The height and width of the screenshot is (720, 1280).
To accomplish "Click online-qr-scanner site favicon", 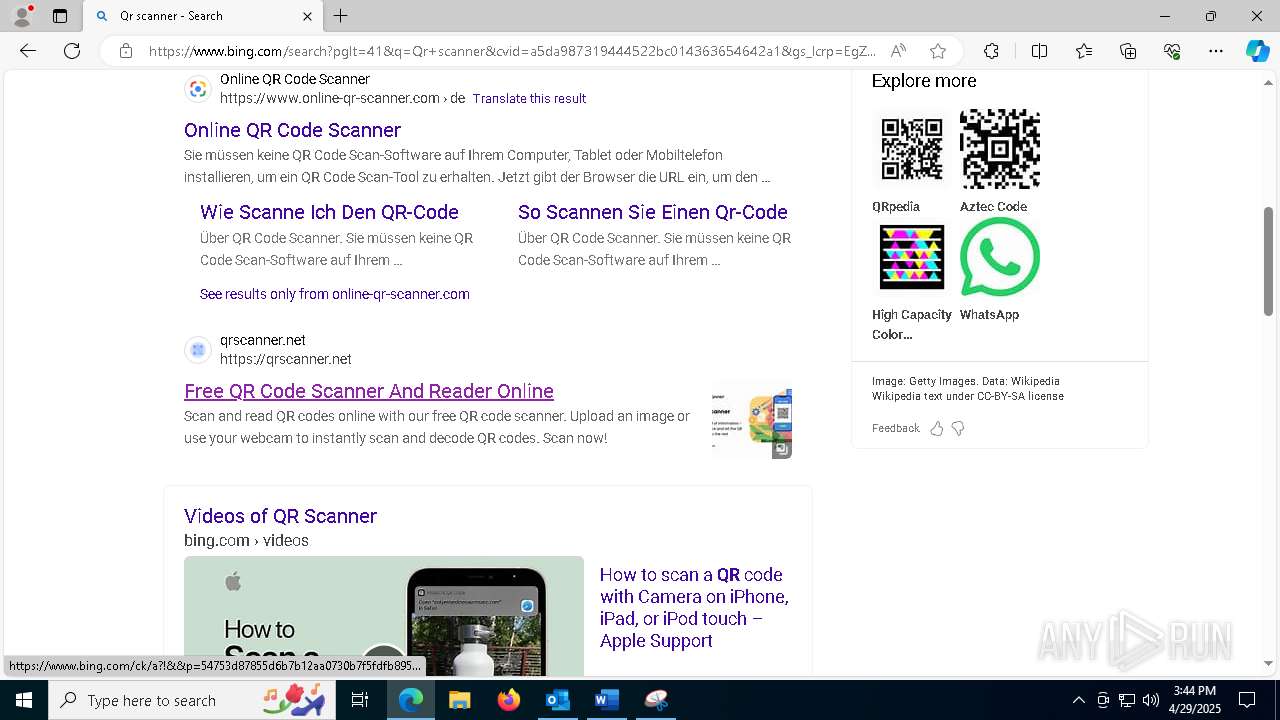I will click(x=198, y=89).
